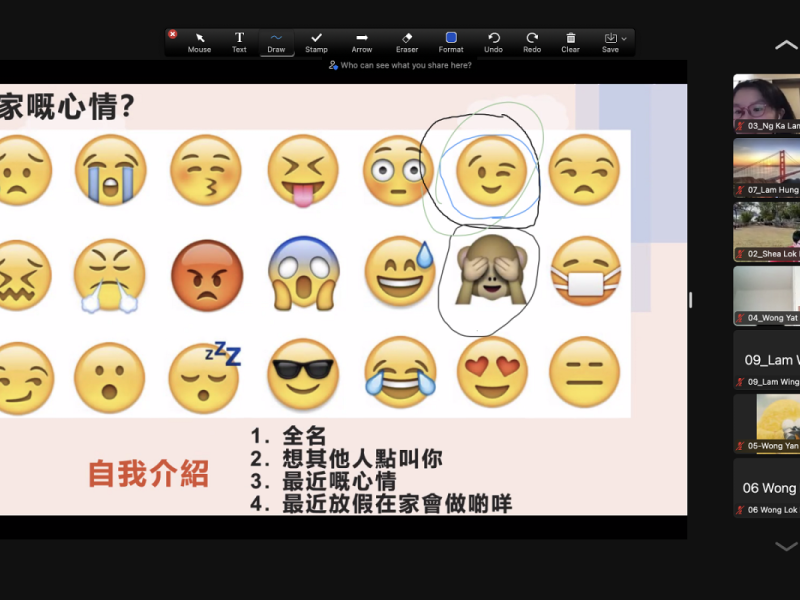The height and width of the screenshot is (600, 800).
Task: Click the tongue-out squinting emoji
Action: pos(303,171)
